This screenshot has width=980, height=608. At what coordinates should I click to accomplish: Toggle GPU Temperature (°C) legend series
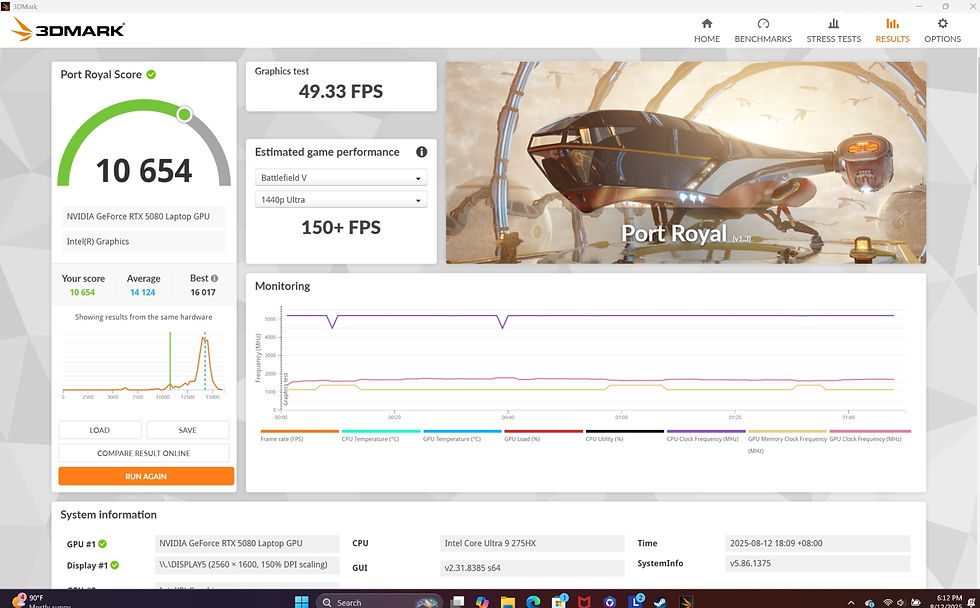click(x=462, y=436)
